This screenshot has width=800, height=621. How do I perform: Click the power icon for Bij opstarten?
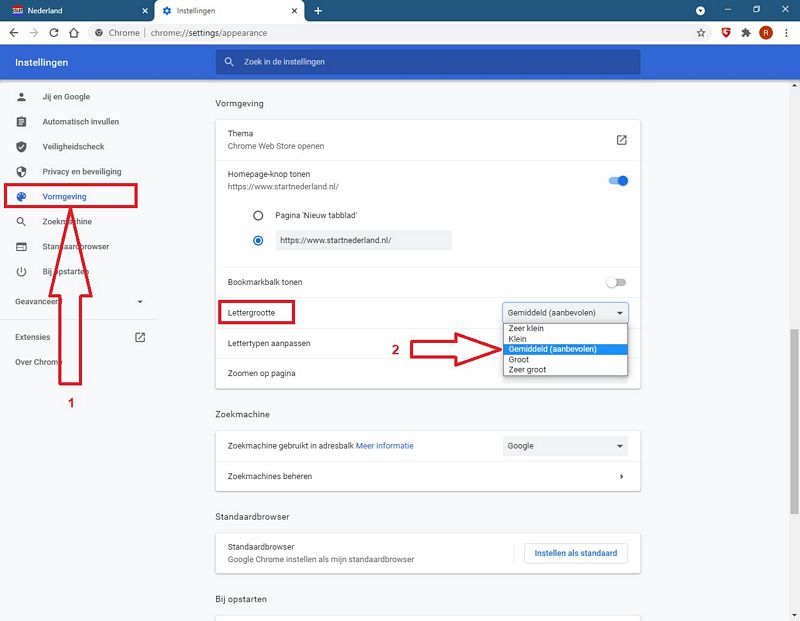[21, 271]
